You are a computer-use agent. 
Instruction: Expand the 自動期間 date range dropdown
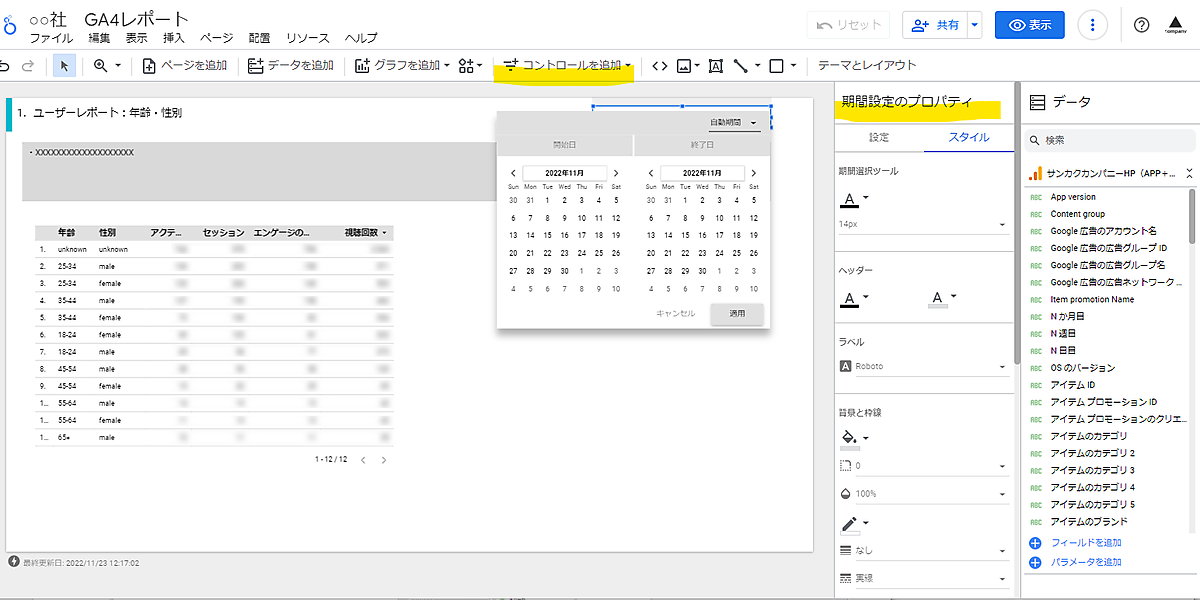pos(735,122)
